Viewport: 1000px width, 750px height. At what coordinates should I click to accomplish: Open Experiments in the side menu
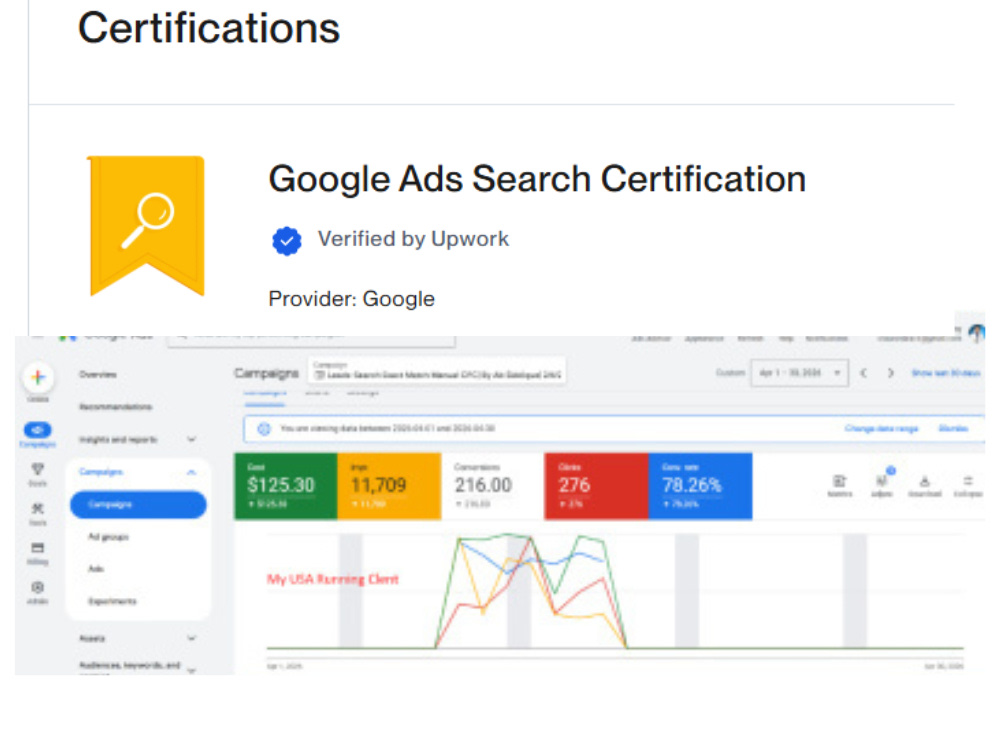click(x=112, y=601)
